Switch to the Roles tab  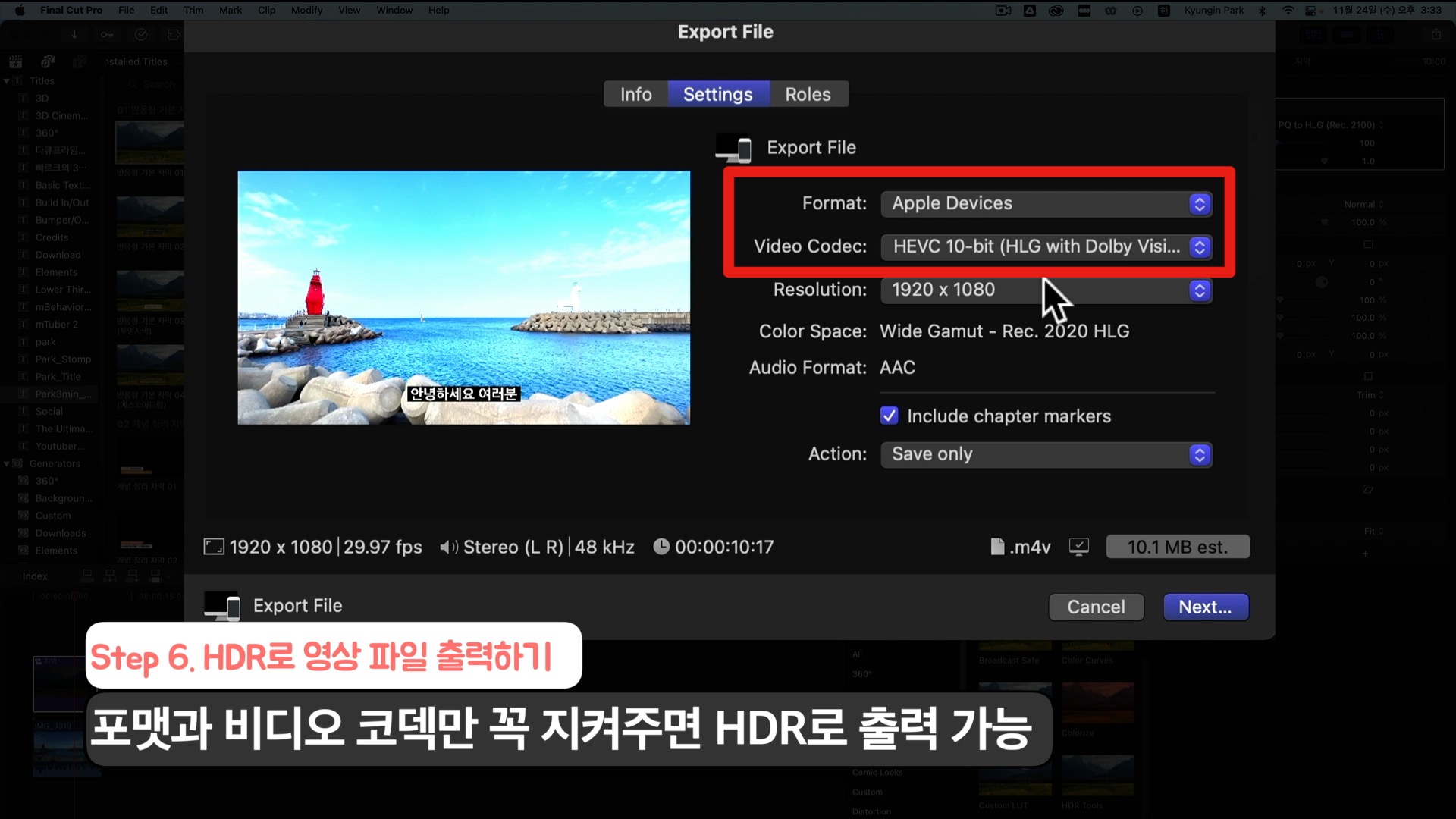click(808, 95)
